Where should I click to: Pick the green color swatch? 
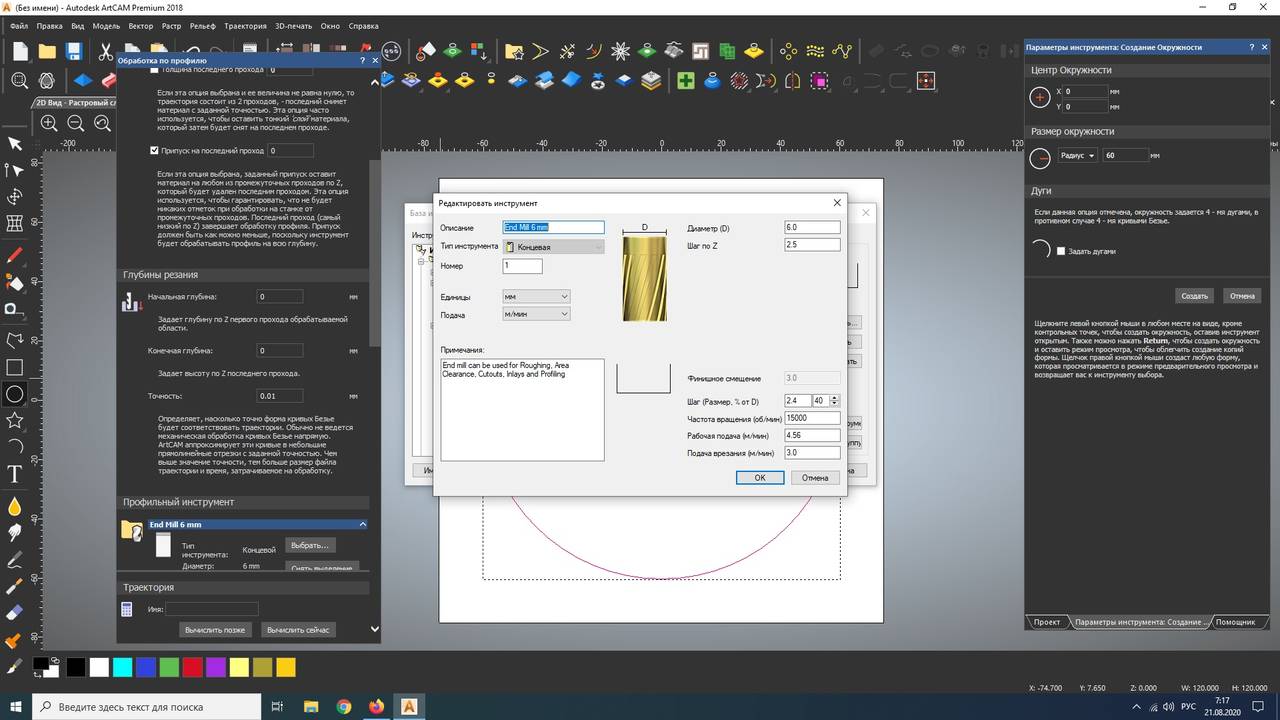point(169,666)
